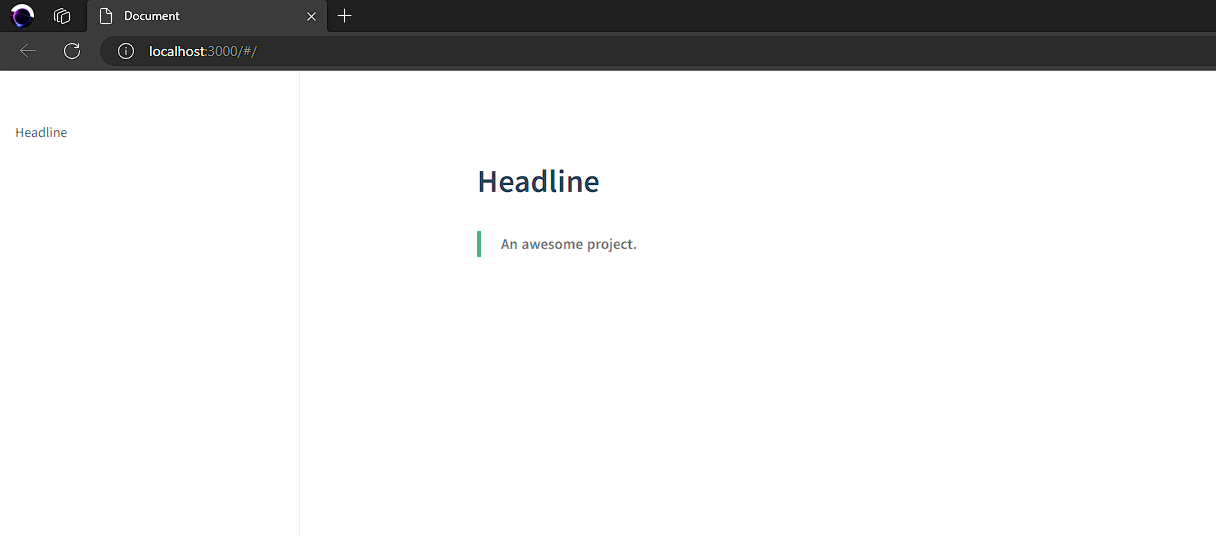Image resolution: width=1216 pixels, height=536 pixels.
Task: Open a new tab with plus button
Action: (344, 16)
